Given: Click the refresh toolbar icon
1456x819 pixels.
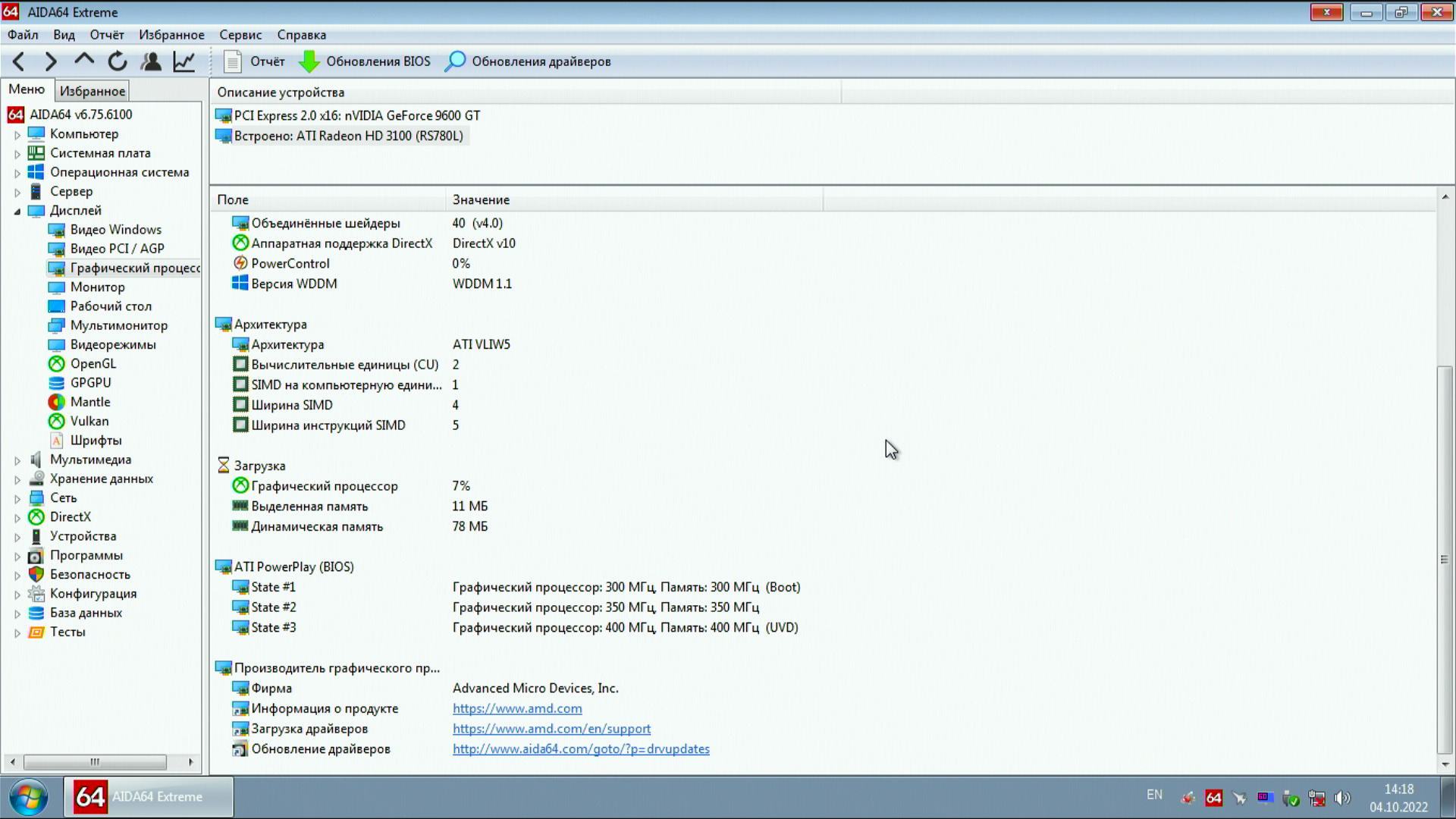Looking at the screenshot, I should pyautogui.click(x=118, y=61).
